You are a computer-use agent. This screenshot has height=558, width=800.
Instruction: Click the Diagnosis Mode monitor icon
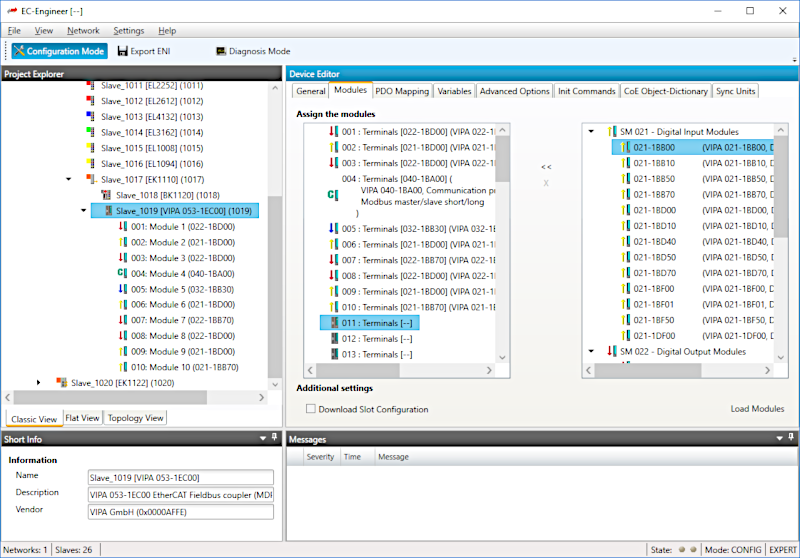tap(221, 51)
